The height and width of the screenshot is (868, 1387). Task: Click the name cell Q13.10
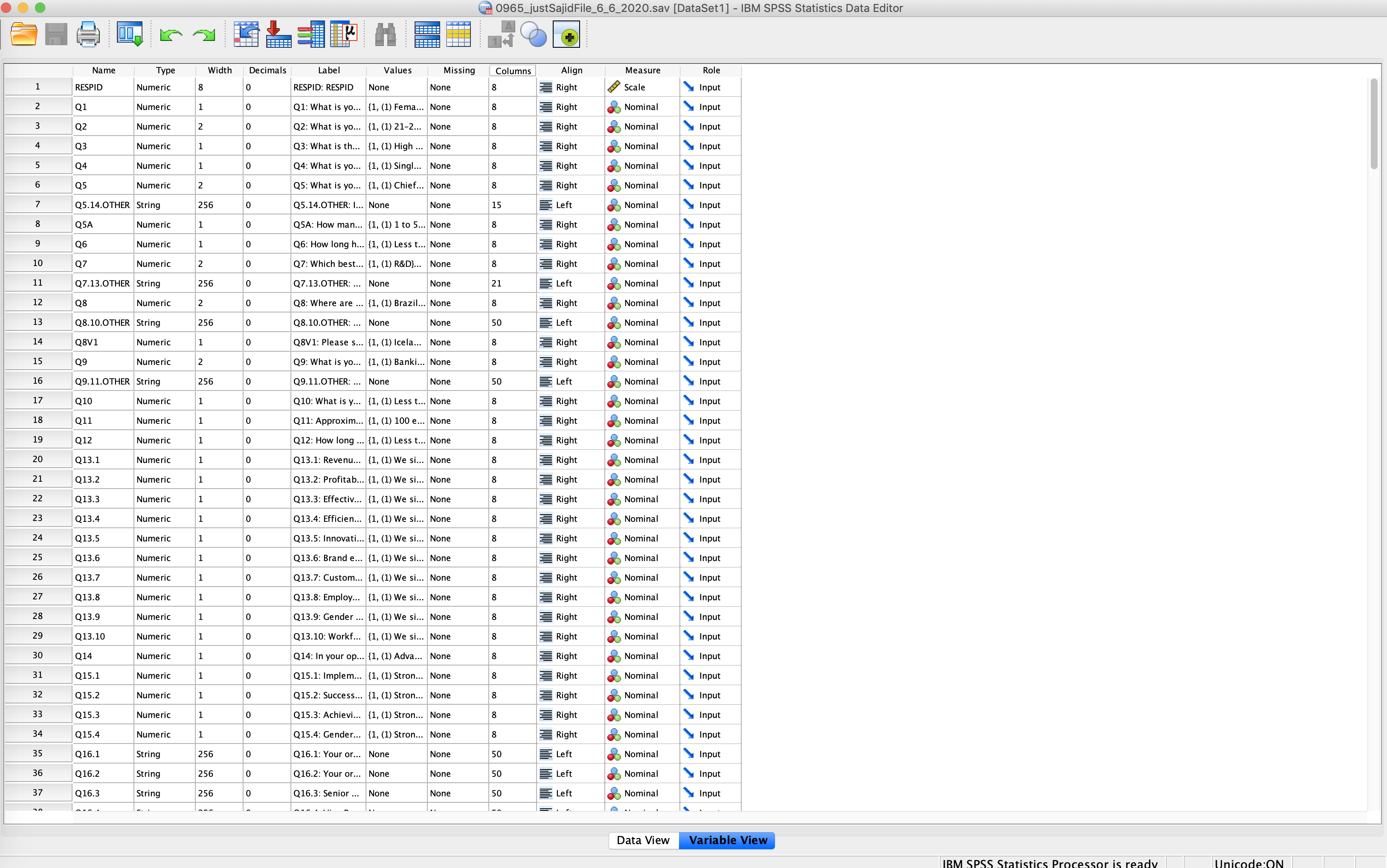[103, 637]
